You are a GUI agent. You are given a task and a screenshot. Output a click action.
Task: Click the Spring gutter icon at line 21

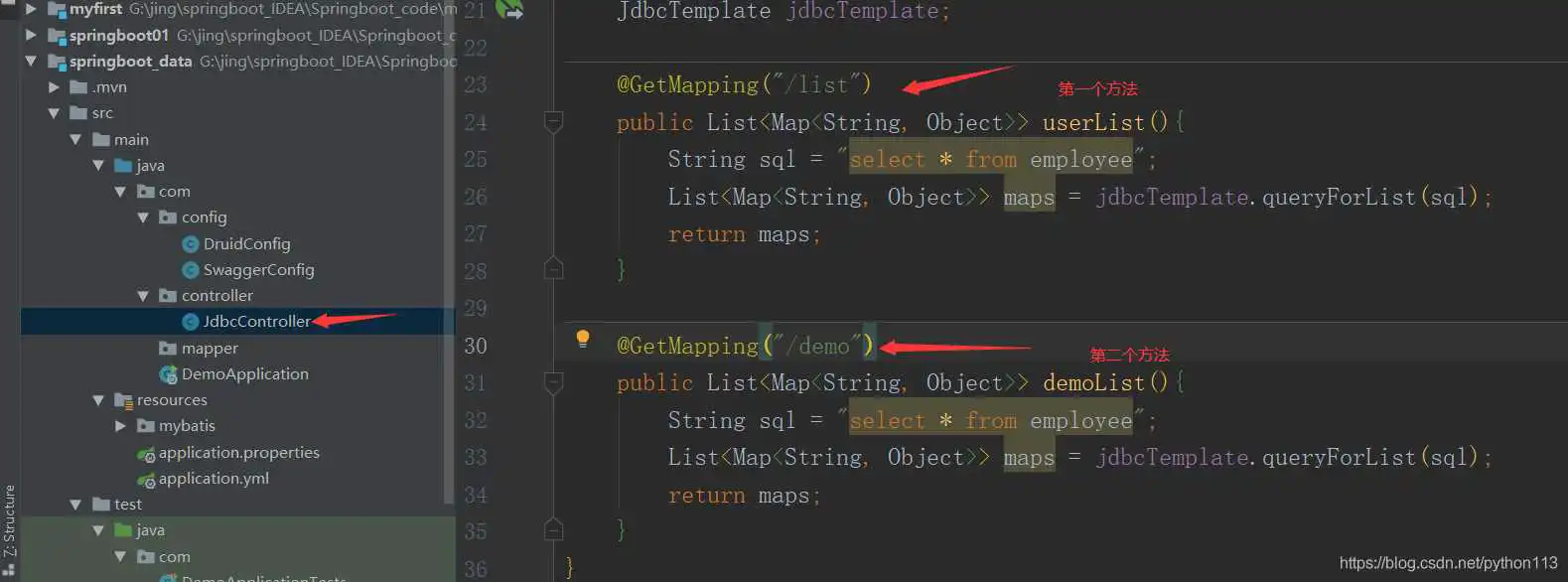[x=508, y=10]
